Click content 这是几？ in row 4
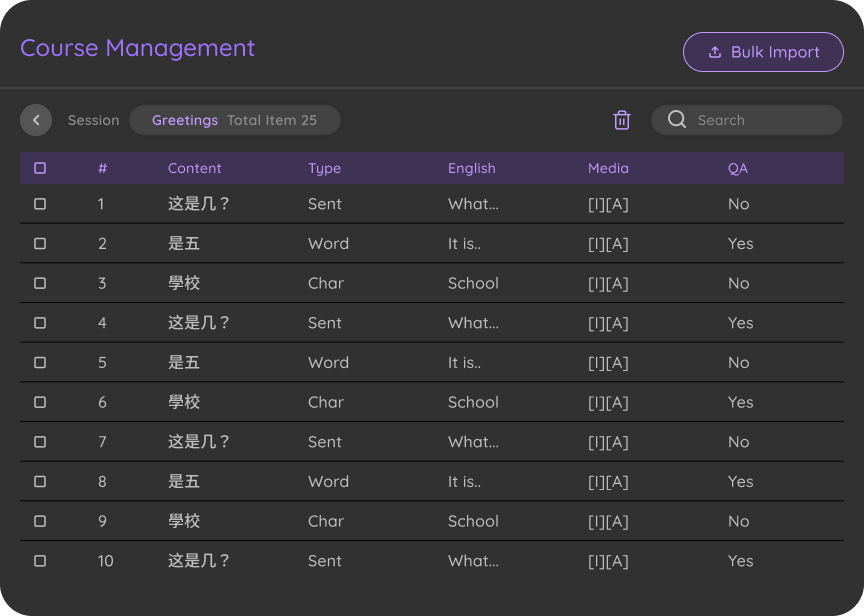This screenshot has width=864, height=616. (199, 323)
